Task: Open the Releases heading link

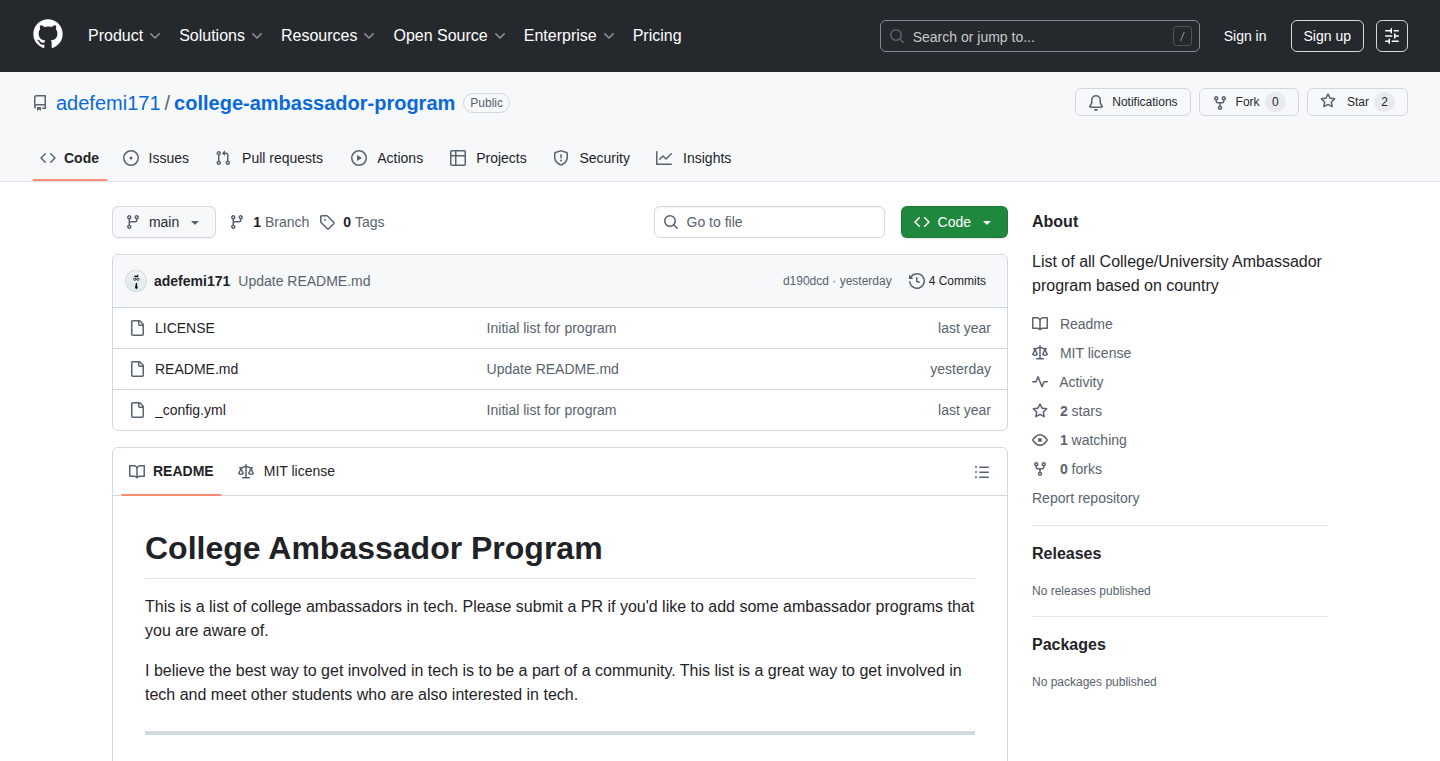Action: point(1067,554)
